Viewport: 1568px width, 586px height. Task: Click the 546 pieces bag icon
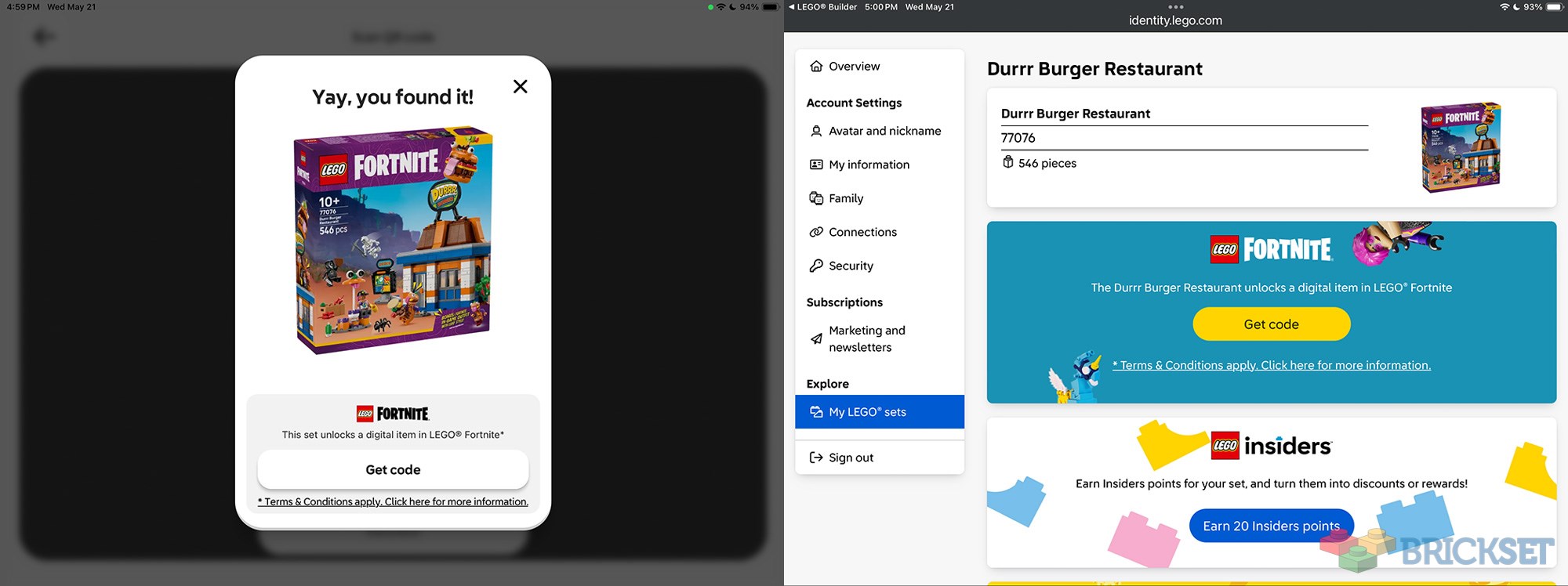1007,162
